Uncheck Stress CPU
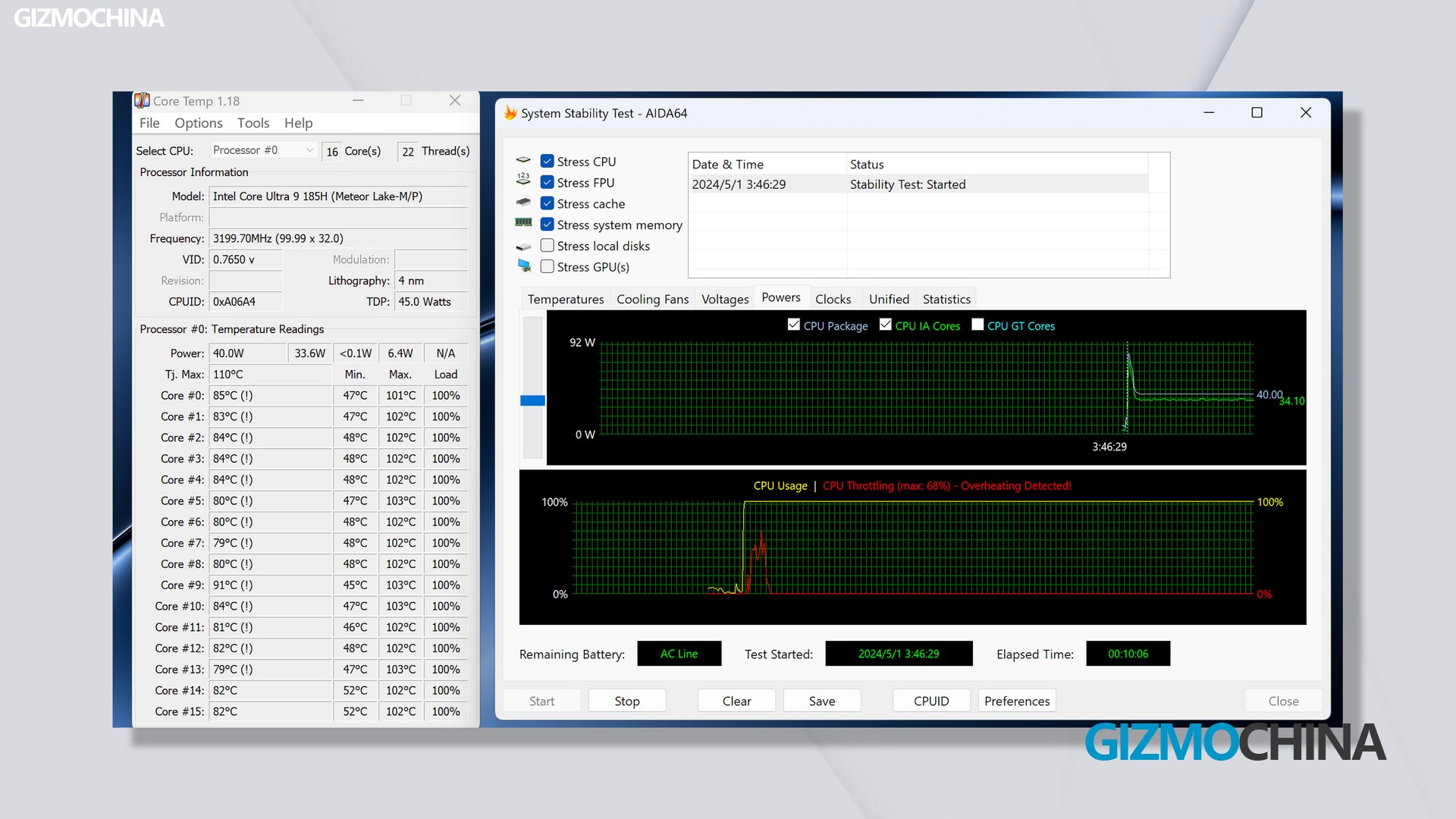The width and height of the screenshot is (1456, 819). (547, 162)
